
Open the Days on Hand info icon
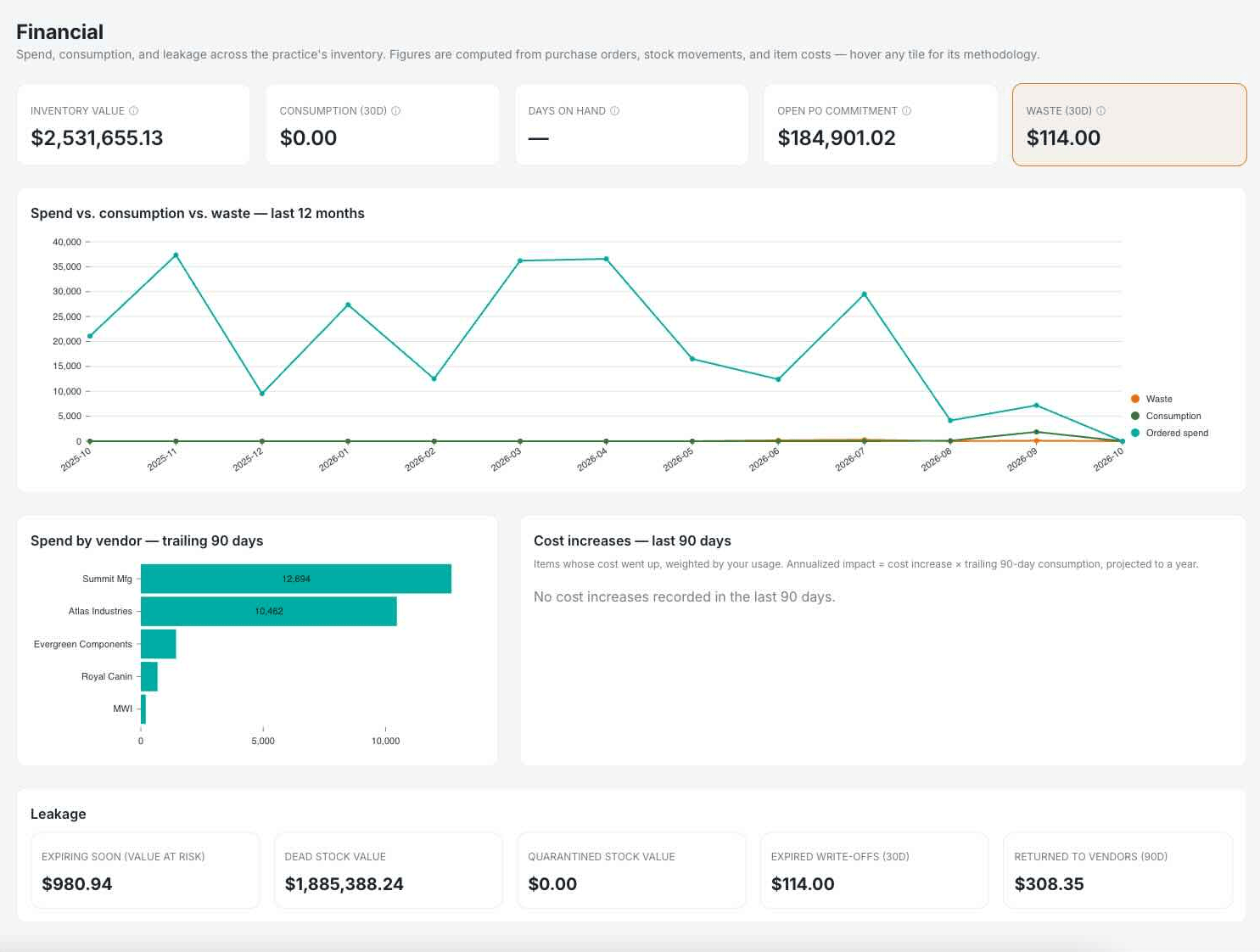615,111
